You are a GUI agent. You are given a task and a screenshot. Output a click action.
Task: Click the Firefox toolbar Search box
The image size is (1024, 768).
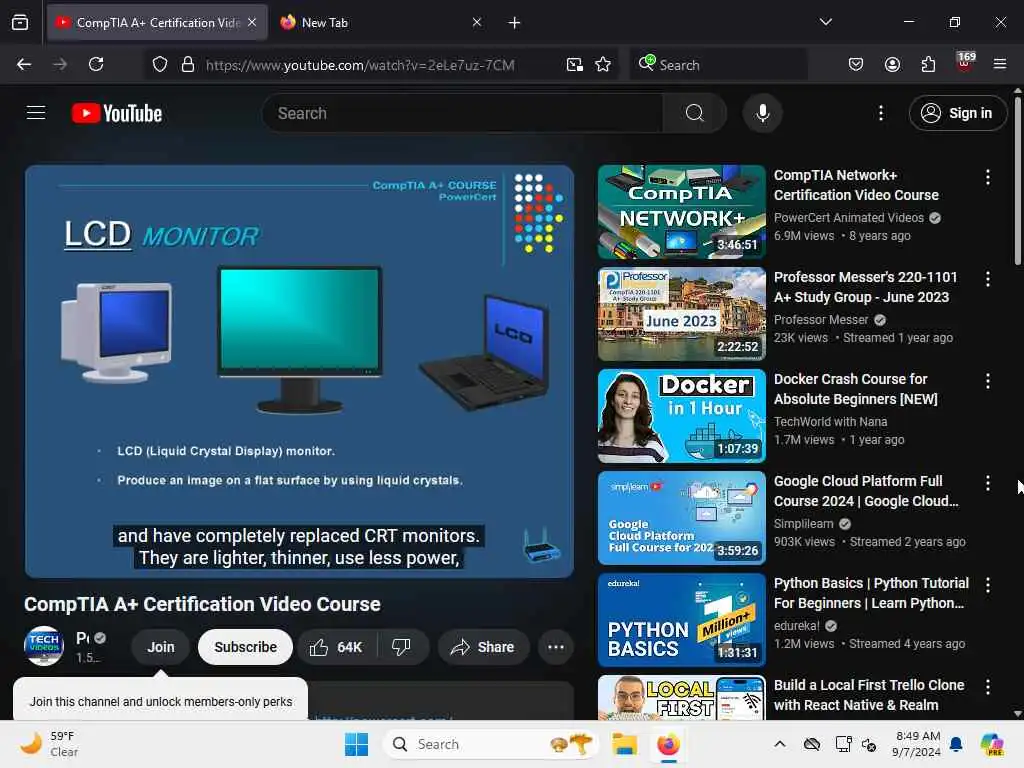pyautogui.click(x=718, y=65)
